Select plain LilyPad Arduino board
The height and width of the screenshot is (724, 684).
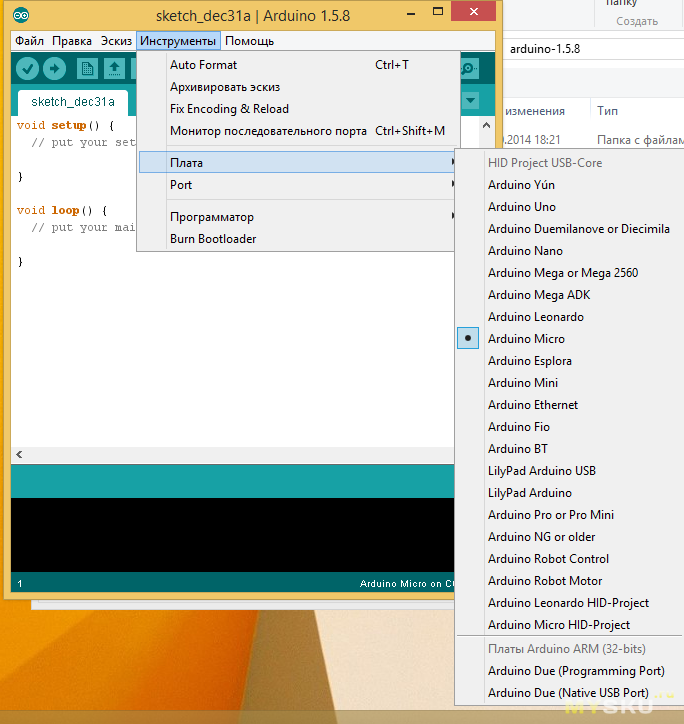(569, 493)
